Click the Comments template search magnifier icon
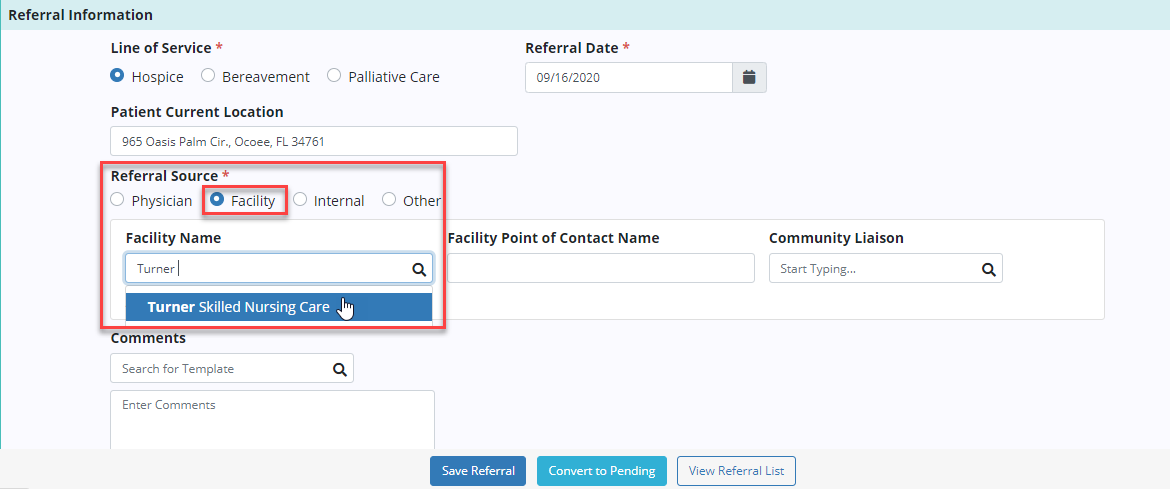The image size is (1170, 489). point(340,369)
